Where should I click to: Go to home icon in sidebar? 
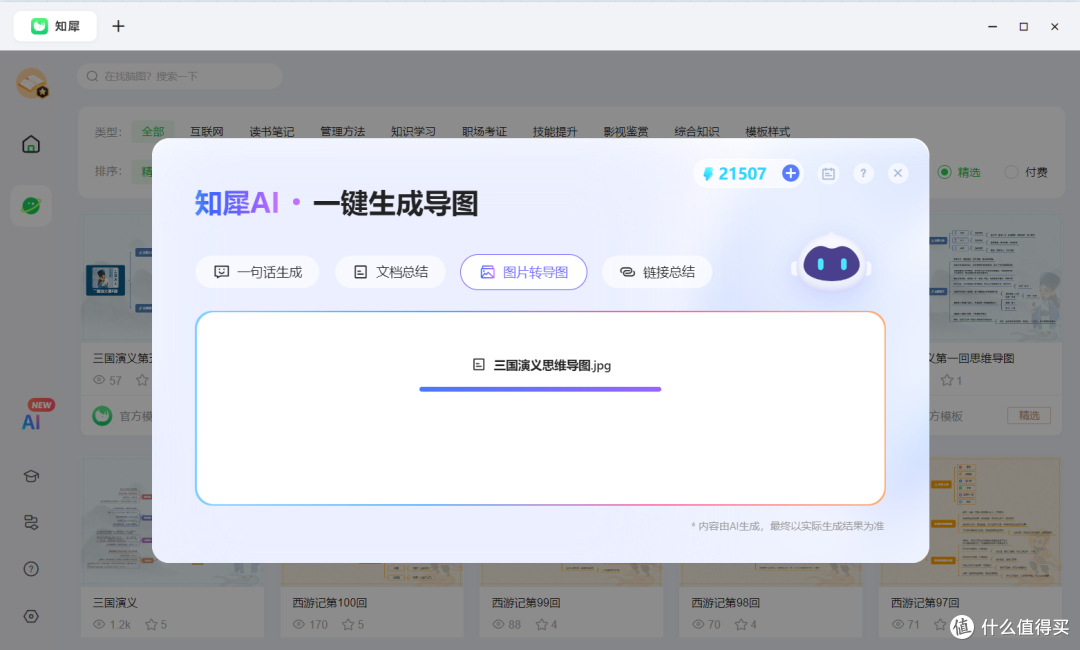point(31,144)
